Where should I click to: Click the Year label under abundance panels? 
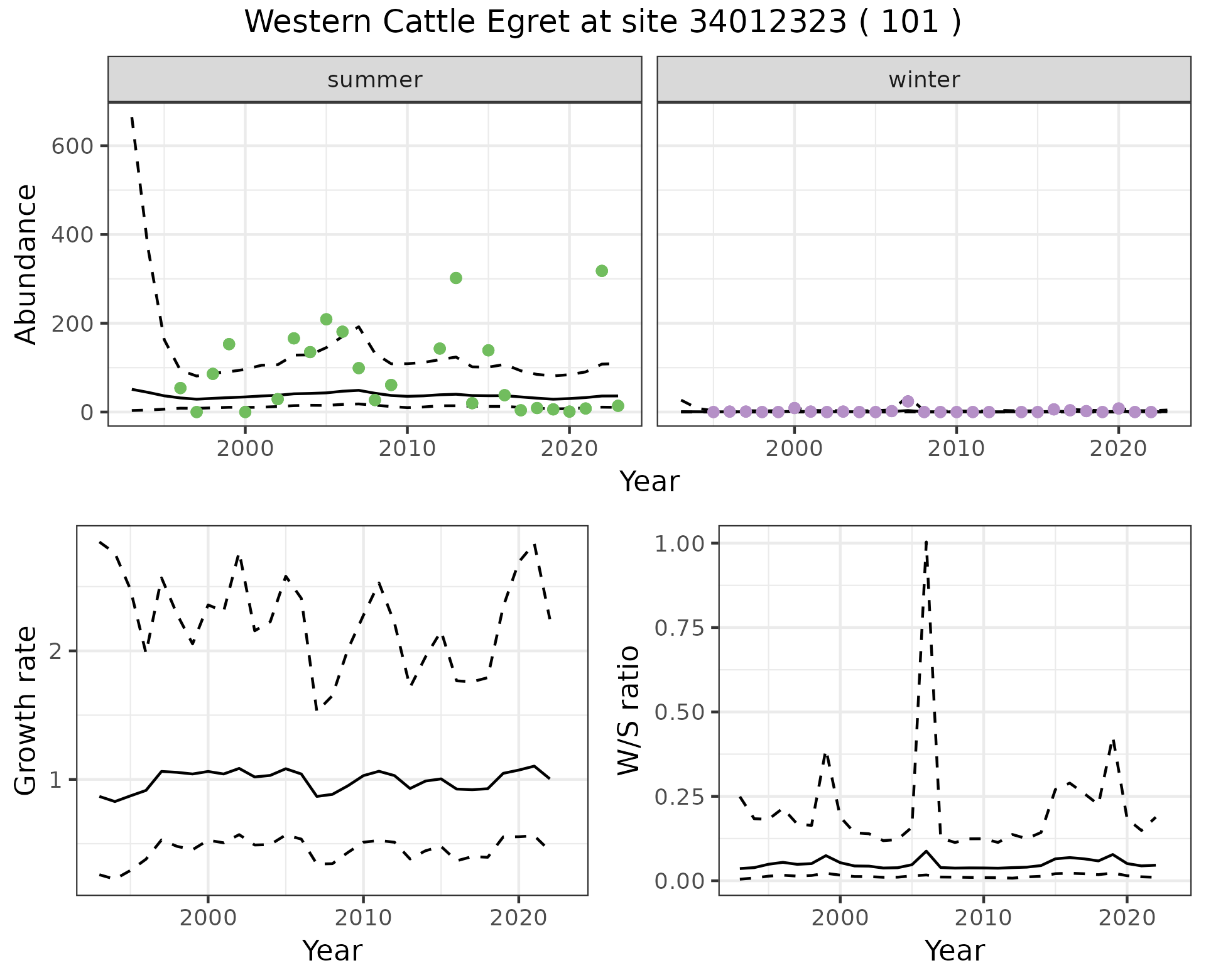(x=649, y=482)
